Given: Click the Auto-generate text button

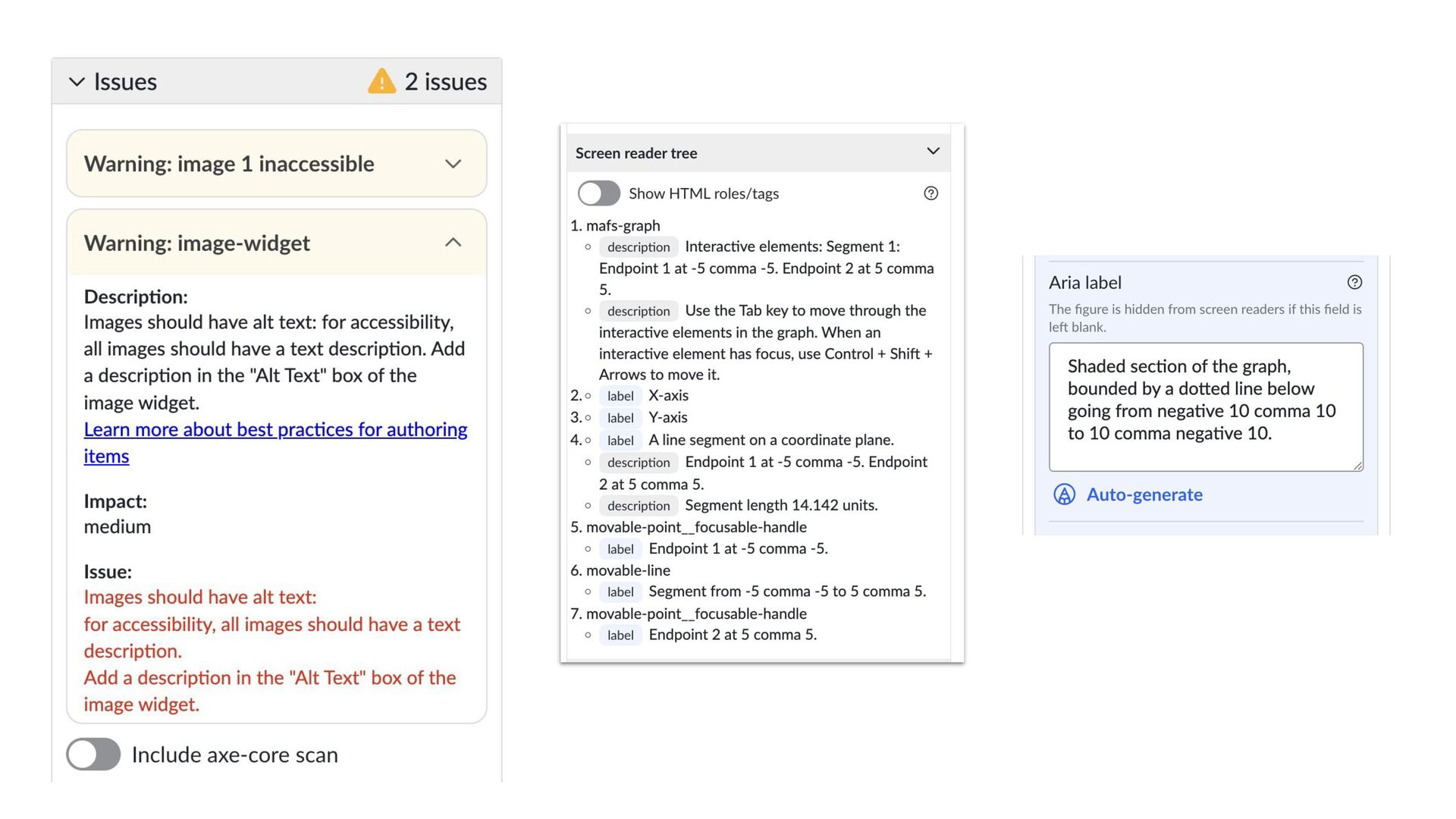Looking at the screenshot, I should [x=1144, y=494].
